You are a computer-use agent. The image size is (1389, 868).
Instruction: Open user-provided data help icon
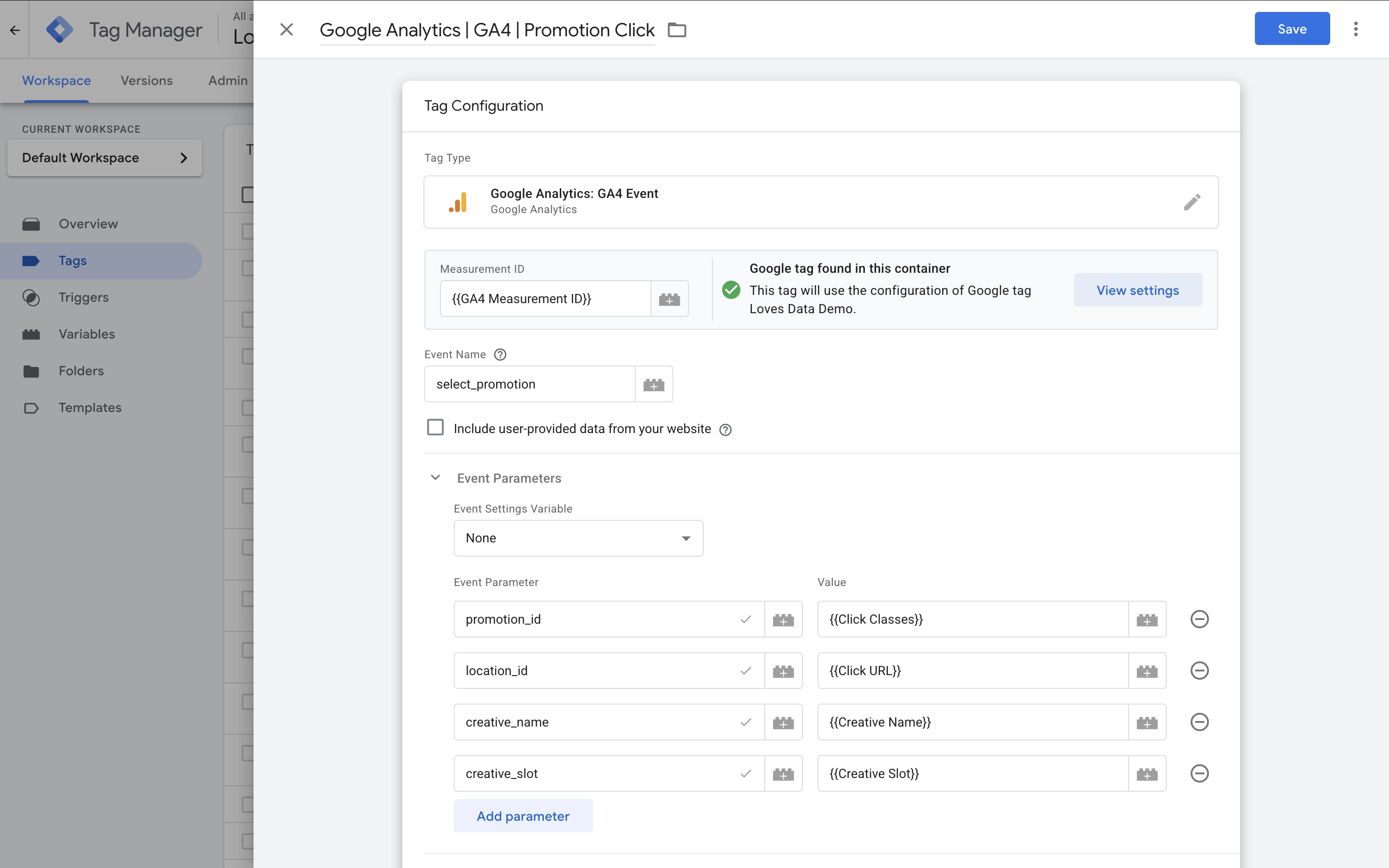725,429
